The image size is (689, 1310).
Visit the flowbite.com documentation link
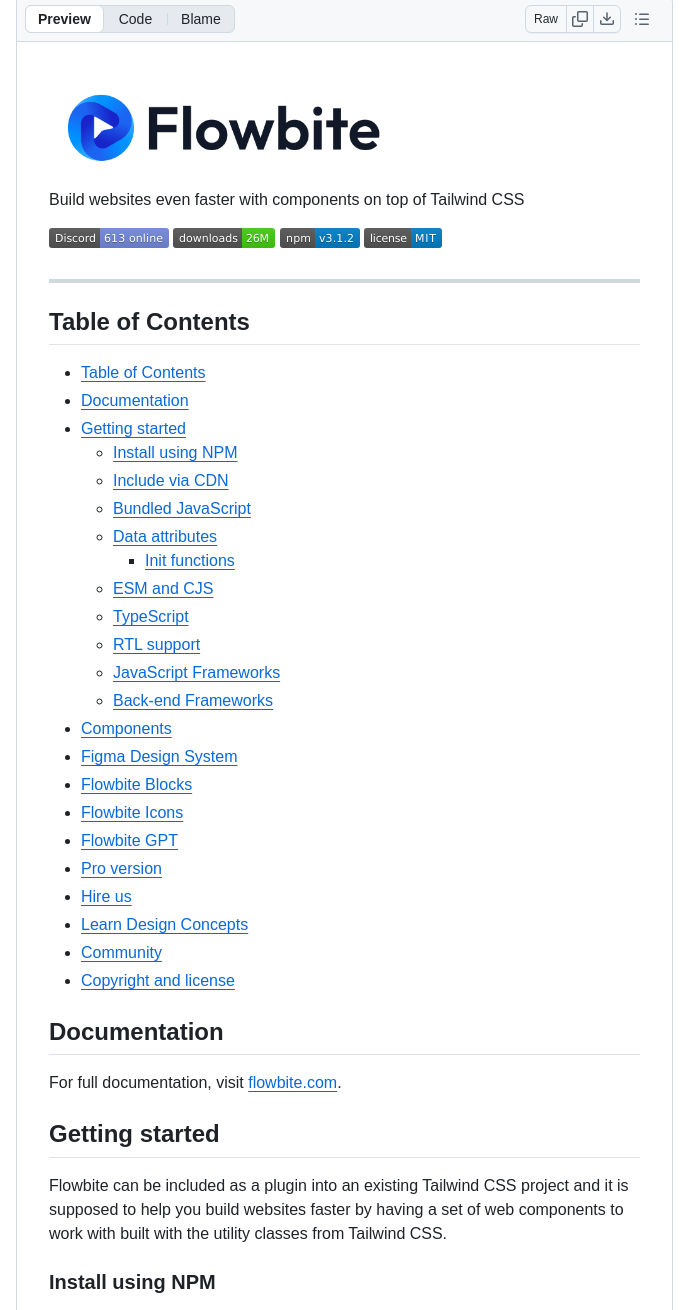[292, 1082]
